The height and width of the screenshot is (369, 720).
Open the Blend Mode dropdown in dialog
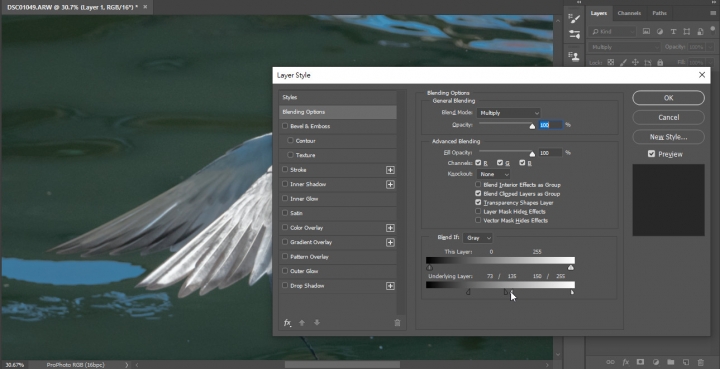[x=509, y=113]
